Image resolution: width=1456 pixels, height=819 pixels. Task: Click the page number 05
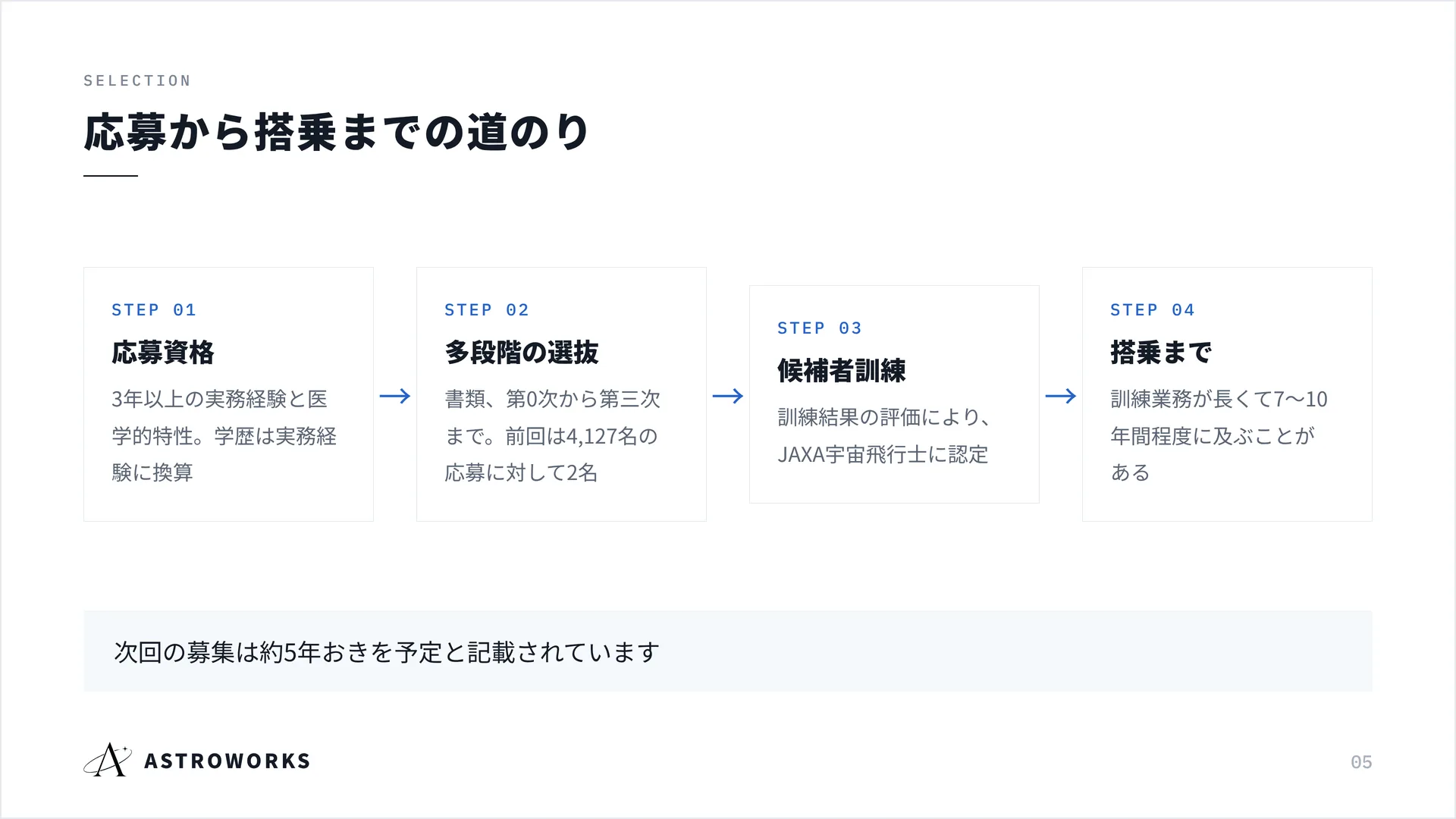pos(1361,762)
